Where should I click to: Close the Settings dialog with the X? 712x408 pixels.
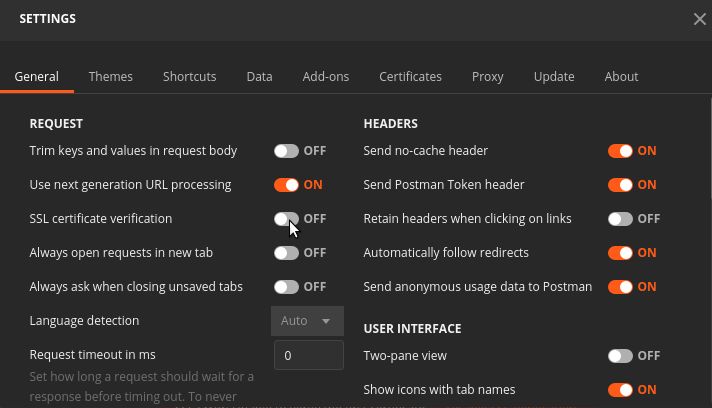699,19
